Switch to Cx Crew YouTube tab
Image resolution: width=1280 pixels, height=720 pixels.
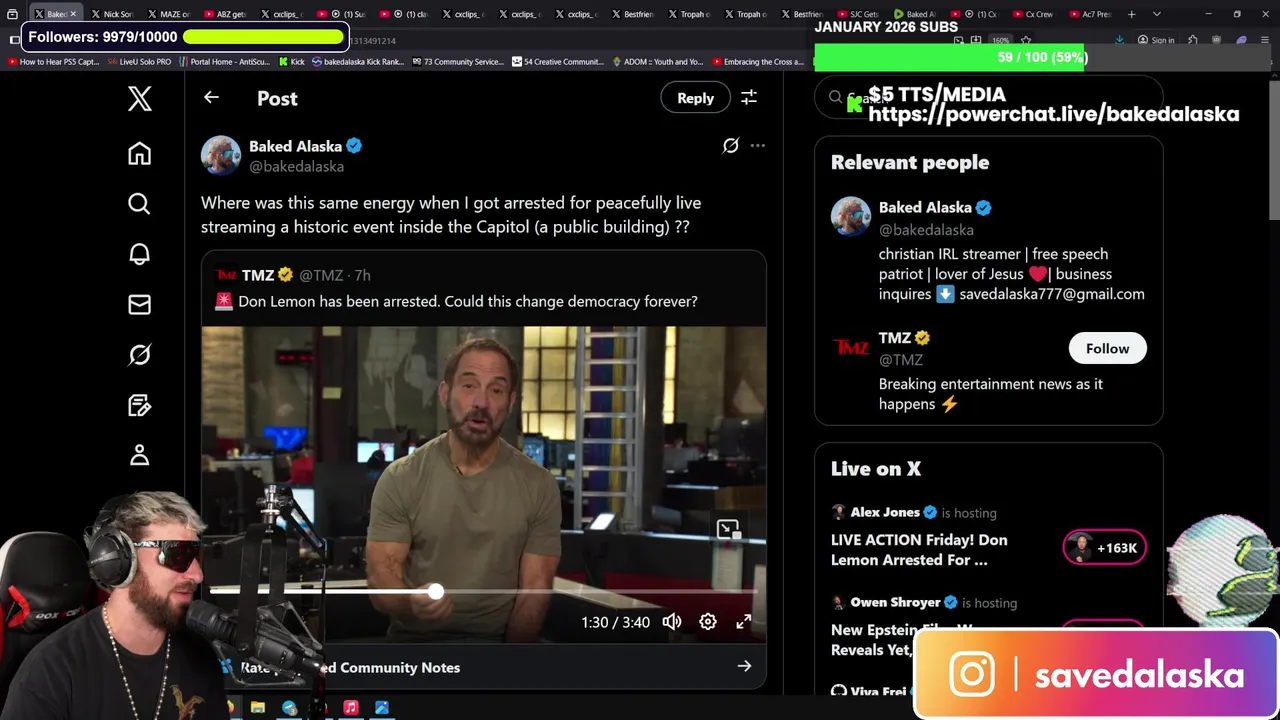pos(1032,14)
